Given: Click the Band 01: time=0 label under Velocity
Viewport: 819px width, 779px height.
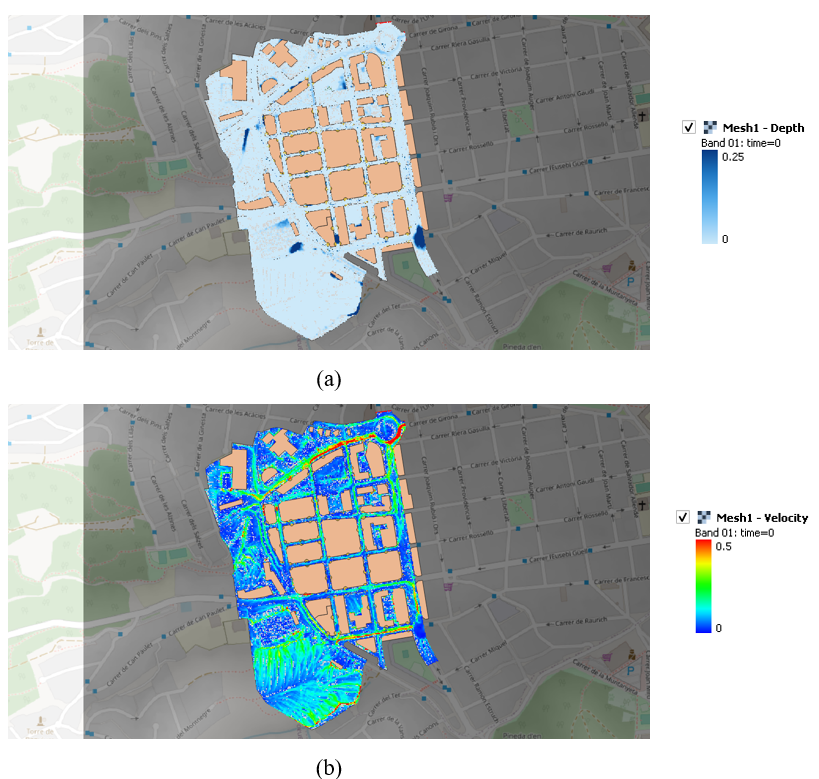Looking at the screenshot, I should point(733,533).
